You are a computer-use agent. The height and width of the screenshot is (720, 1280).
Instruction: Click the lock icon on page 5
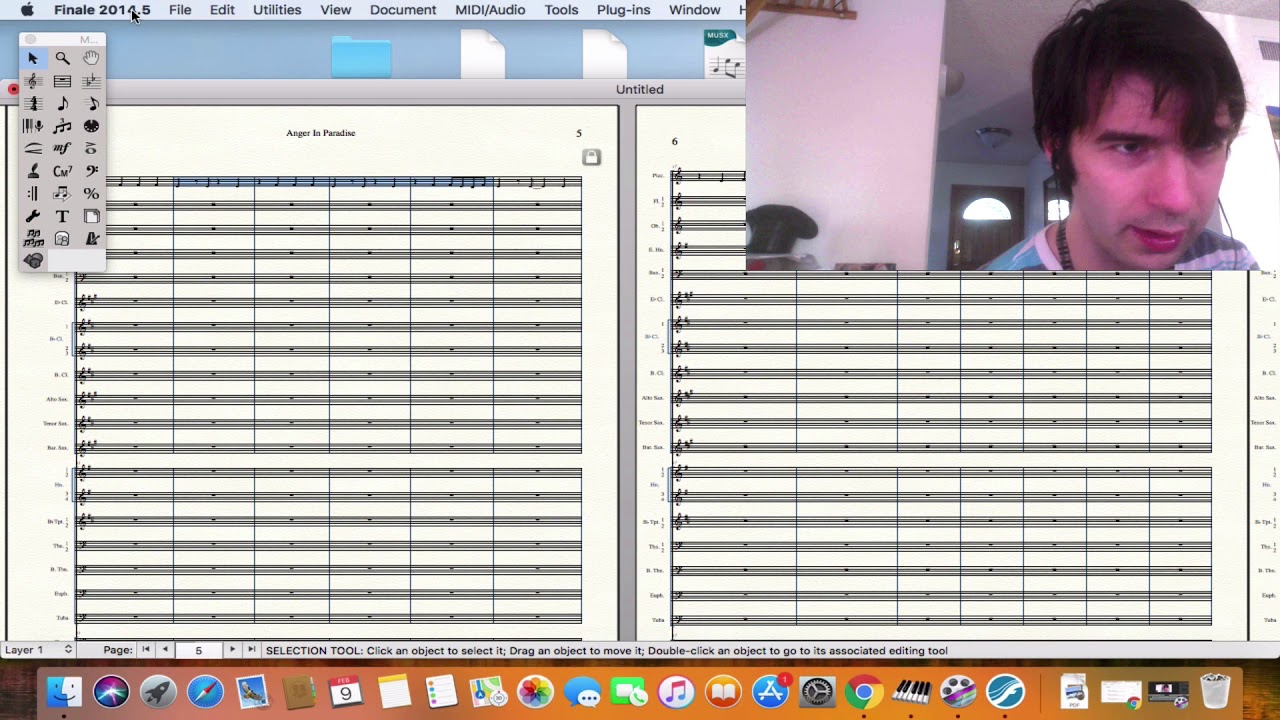click(x=592, y=157)
